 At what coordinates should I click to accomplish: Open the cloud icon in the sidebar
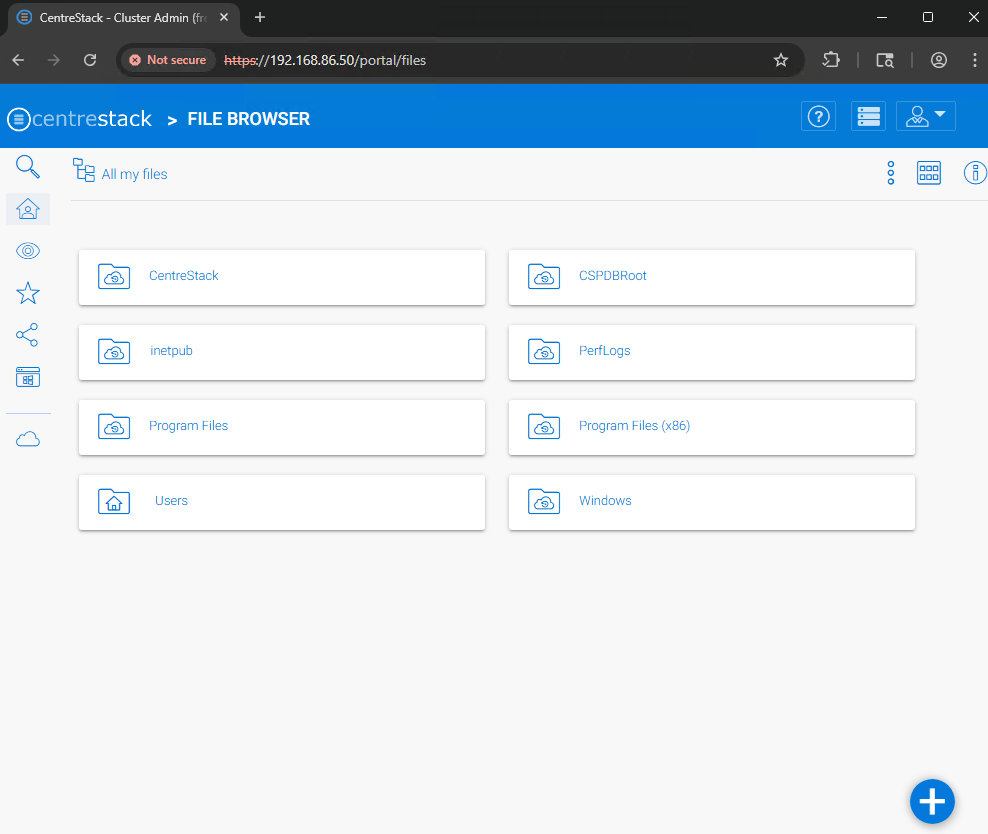point(28,439)
